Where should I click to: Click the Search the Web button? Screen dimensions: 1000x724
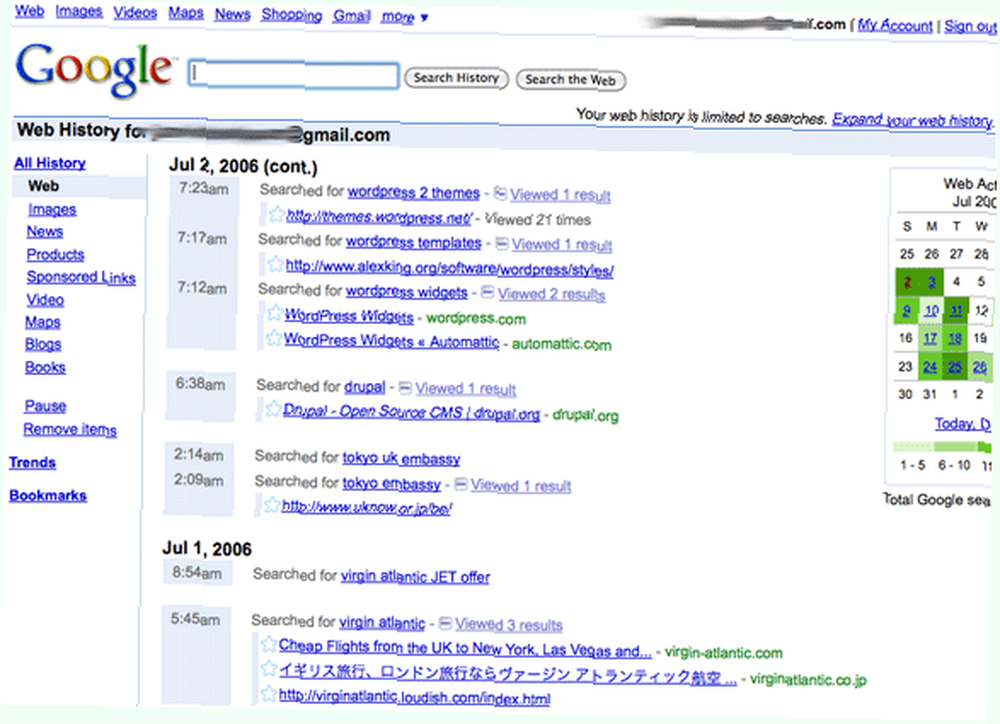click(x=570, y=80)
